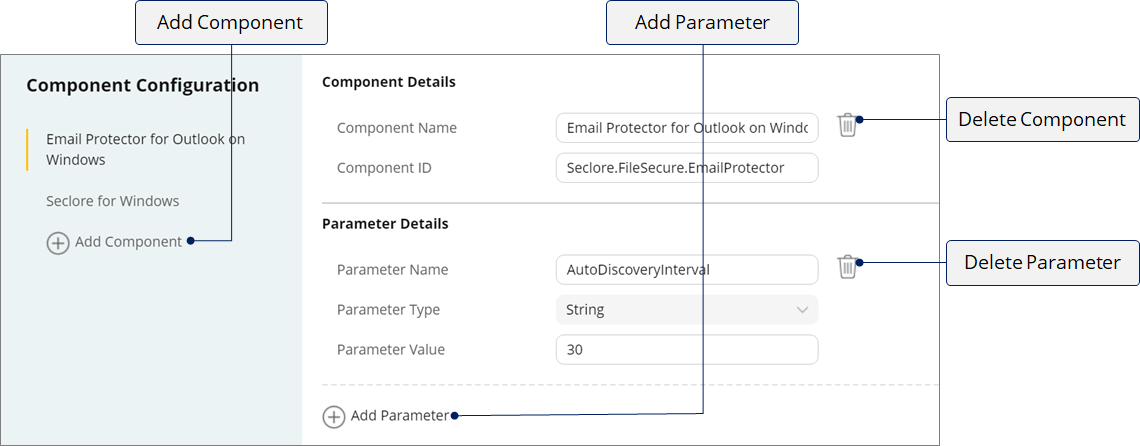This screenshot has height=446, width=1140.
Task: Focus the Component Name input field
Action: [687, 128]
